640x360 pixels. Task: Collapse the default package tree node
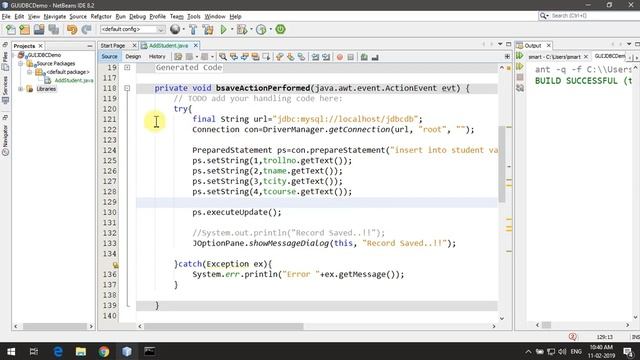click(x=30, y=72)
